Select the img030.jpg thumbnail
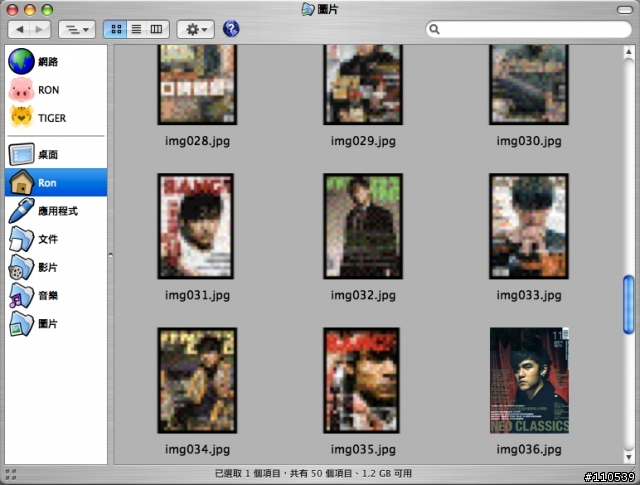Image resolution: width=640 pixels, height=485 pixels. click(529, 85)
